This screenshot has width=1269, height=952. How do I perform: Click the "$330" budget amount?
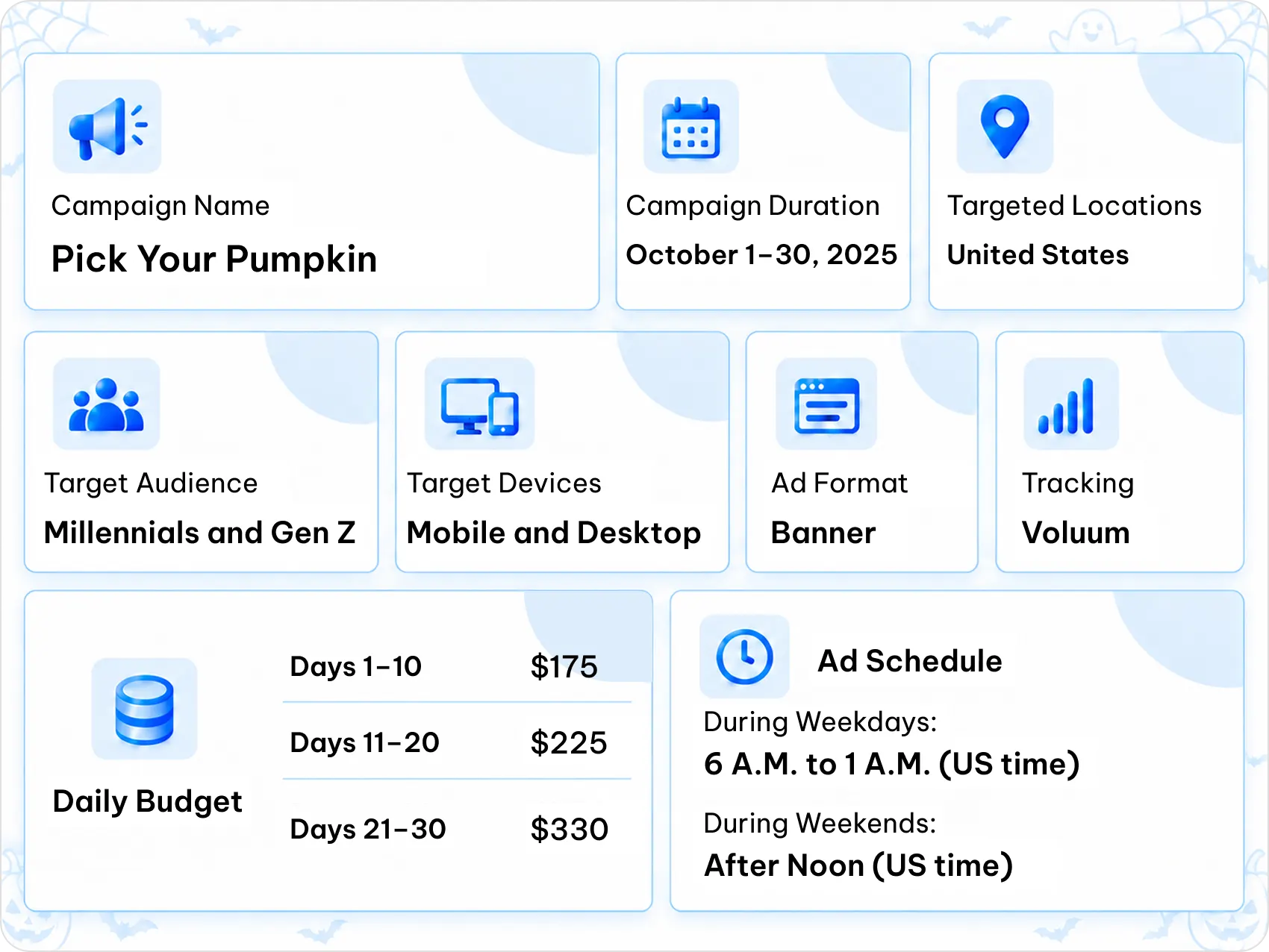pos(570,830)
